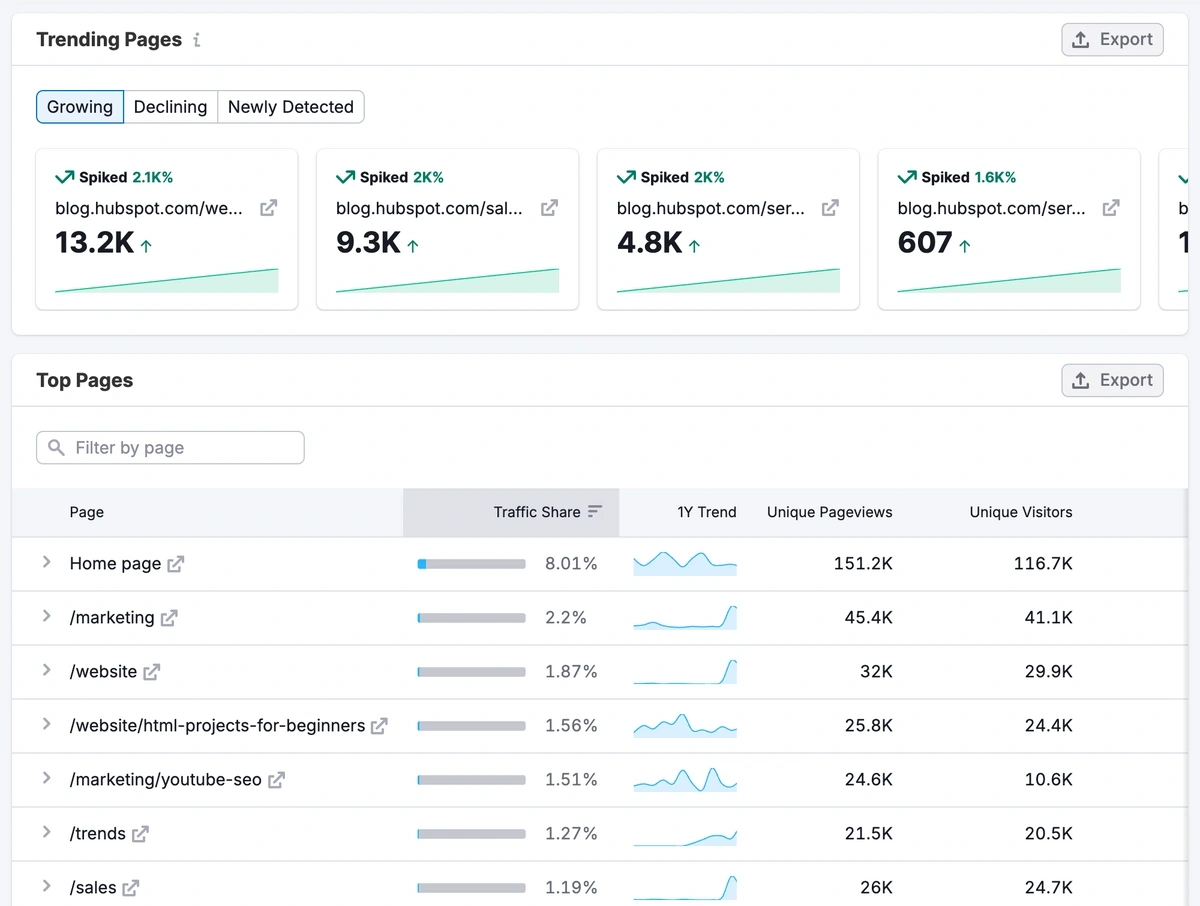Screen dimensions: 1200x906
Task: Open external link for /trends page
Action: tap(137, 834)
